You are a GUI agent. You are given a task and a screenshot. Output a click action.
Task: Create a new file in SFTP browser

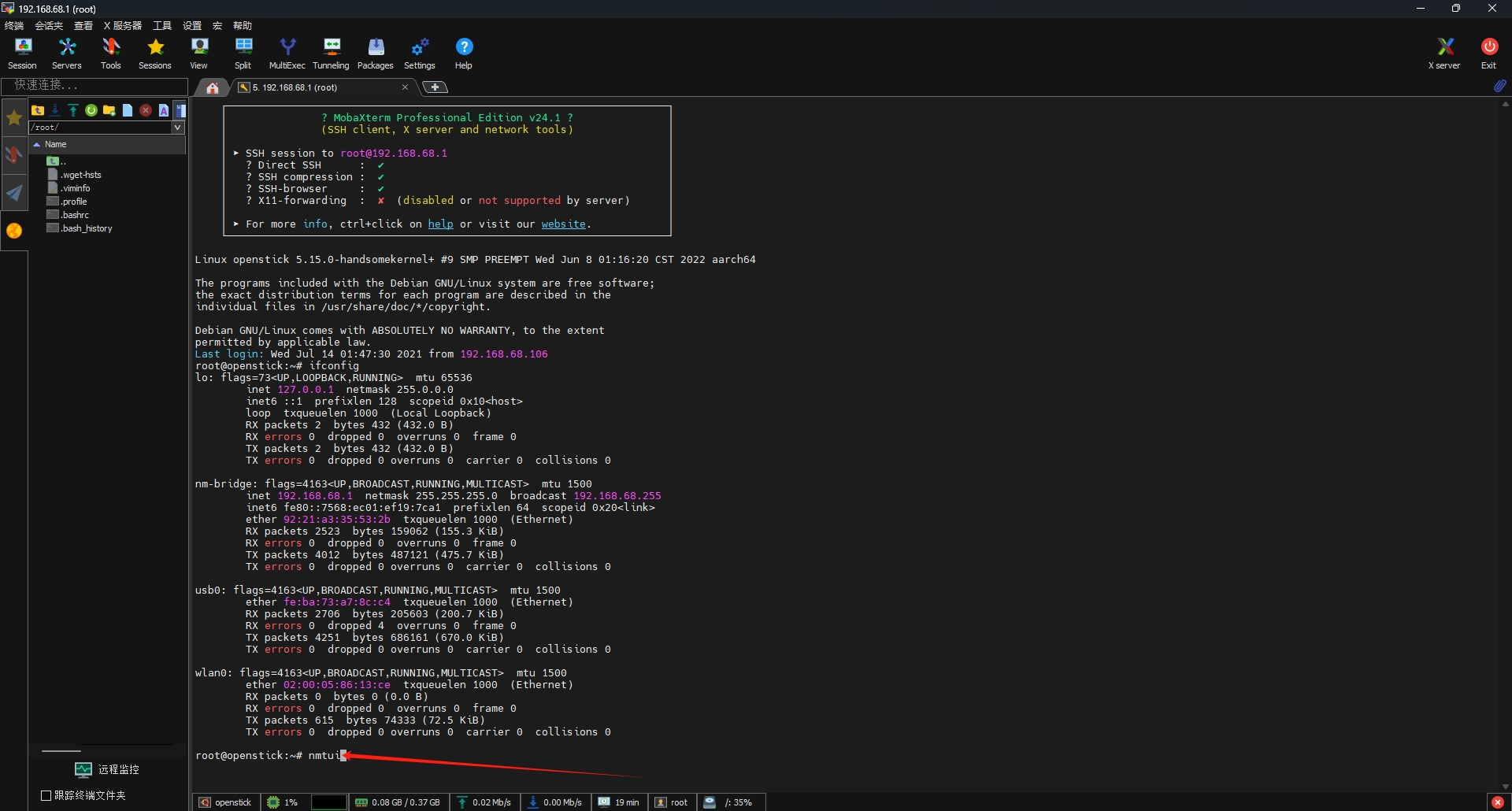point(128,110)
